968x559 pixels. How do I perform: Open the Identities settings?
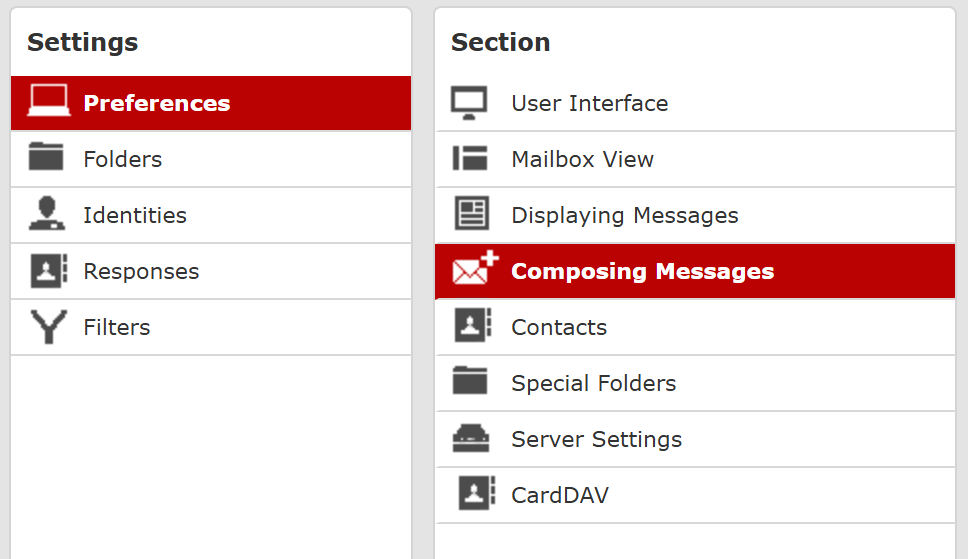(211, 216)
